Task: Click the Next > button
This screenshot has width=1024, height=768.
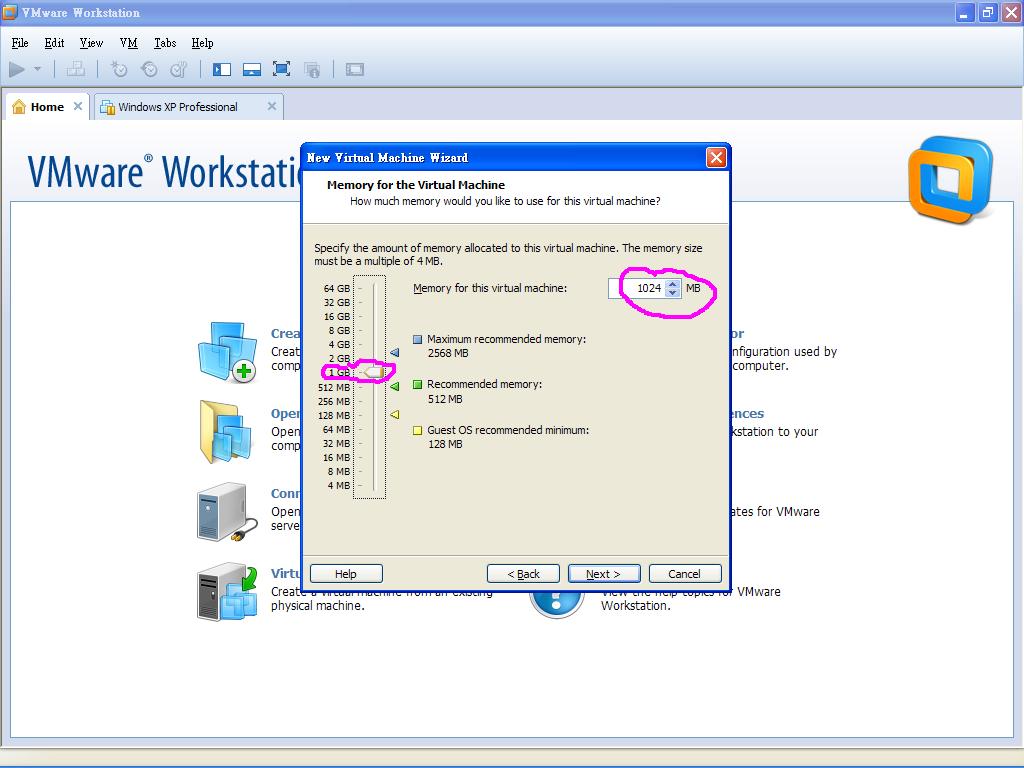Action: (x=604, y=573)
